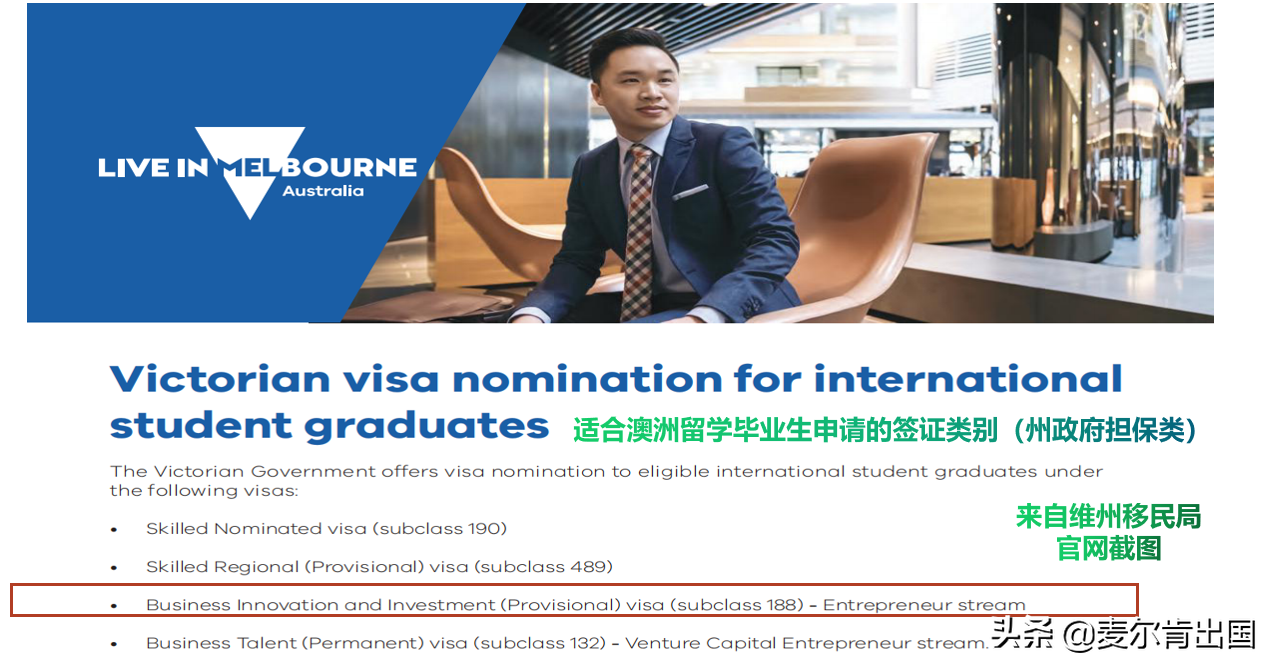Screen dimensions: 1277x670
Task: Click the bullet before Business Talent visa
Action: pos(114,643)
